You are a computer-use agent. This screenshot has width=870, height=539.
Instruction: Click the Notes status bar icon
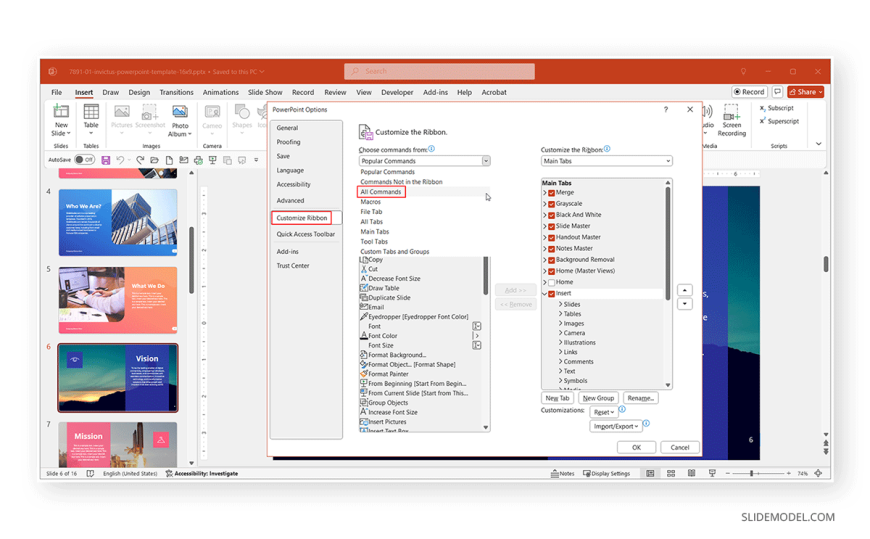click(562, 473)
